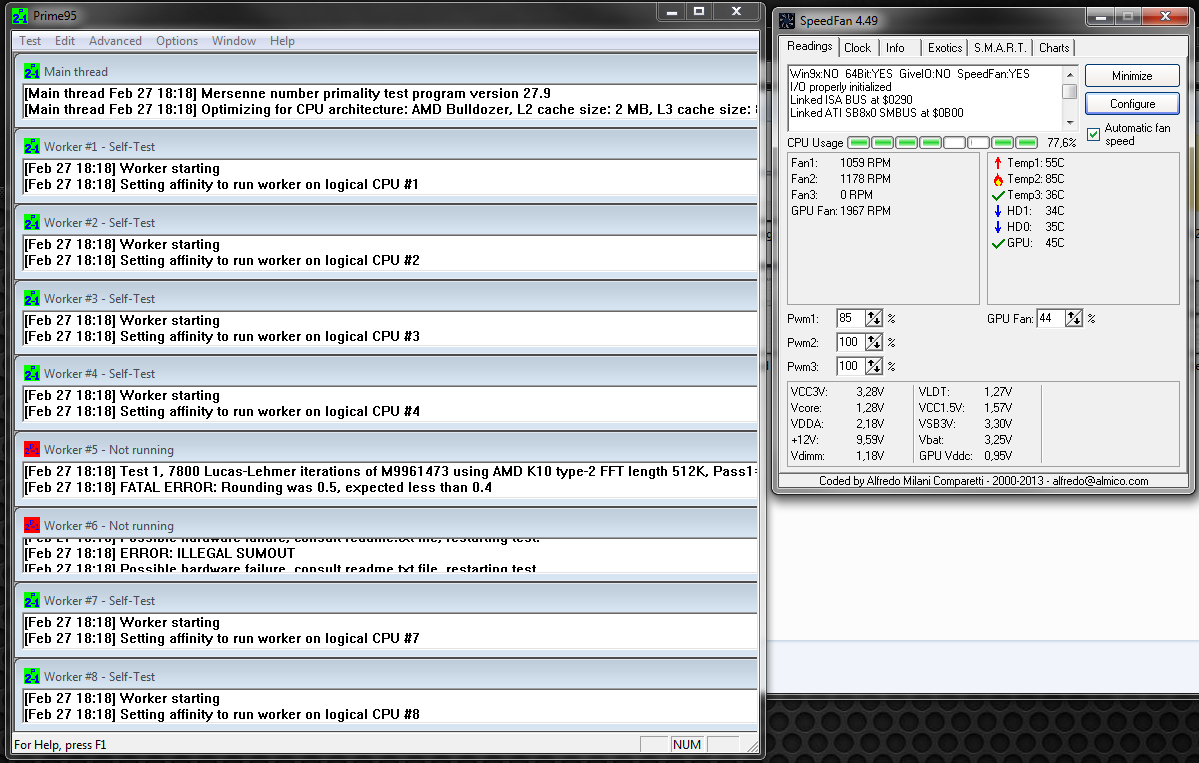This screenshot has height=763, width=1199.
Task: Click into the Pwm2 value field
Action: coord(850,343)
